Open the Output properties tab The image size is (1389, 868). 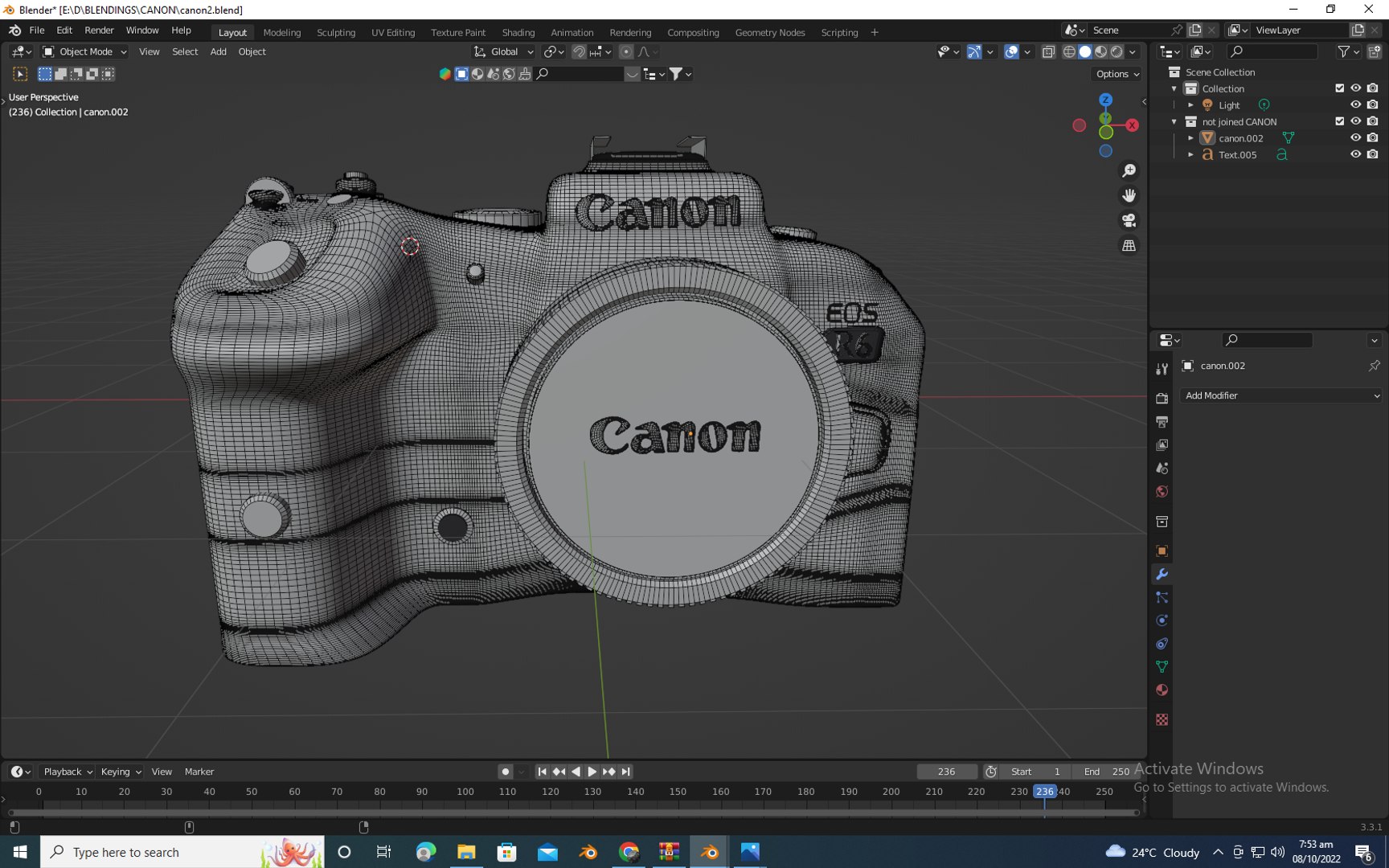(1162, 421)
